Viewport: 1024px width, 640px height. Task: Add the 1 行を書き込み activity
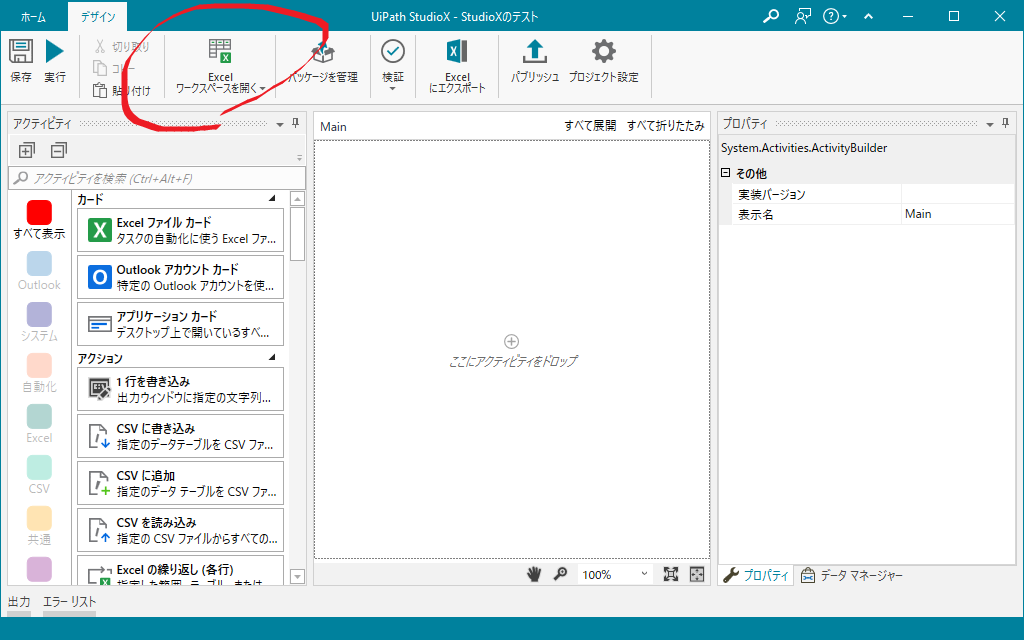(x=180, y=389)
